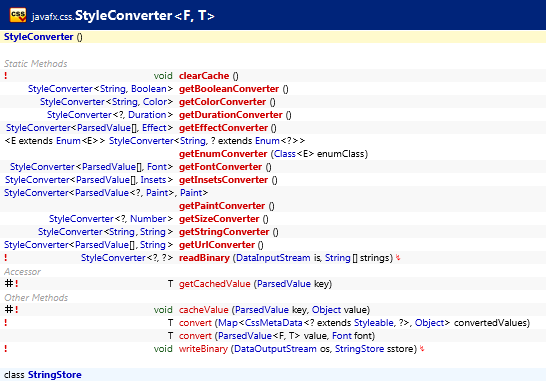The height and width of the screenshot is (381, 546).
Task: Open convert method with ParsedValue and Font
Action: pyautogui.click(x=195, y=336)
